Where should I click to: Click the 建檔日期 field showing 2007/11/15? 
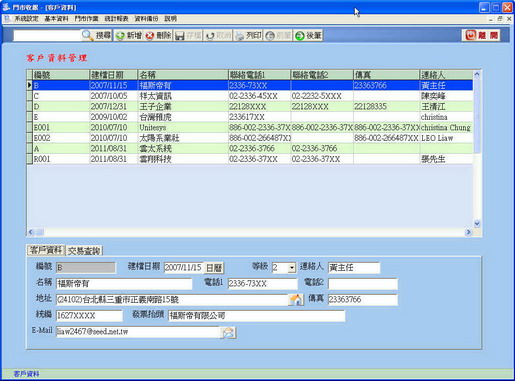pyautogui.click(x=183, y=268)
